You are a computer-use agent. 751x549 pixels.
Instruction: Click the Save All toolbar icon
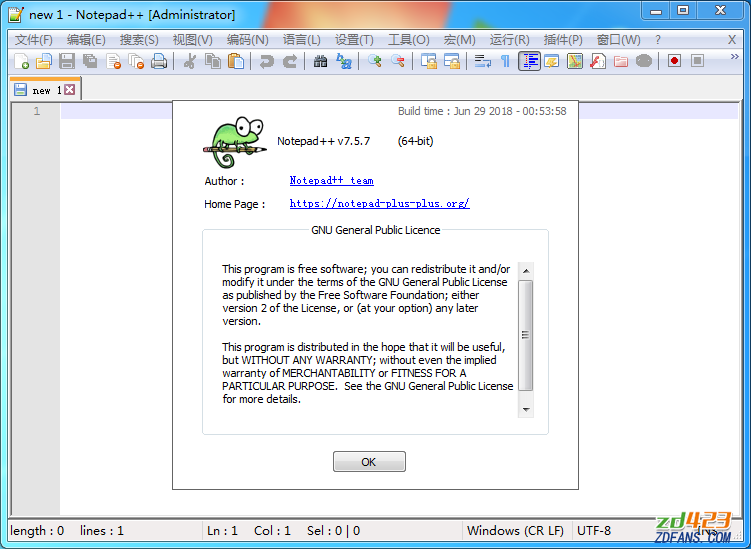(90, 61)
